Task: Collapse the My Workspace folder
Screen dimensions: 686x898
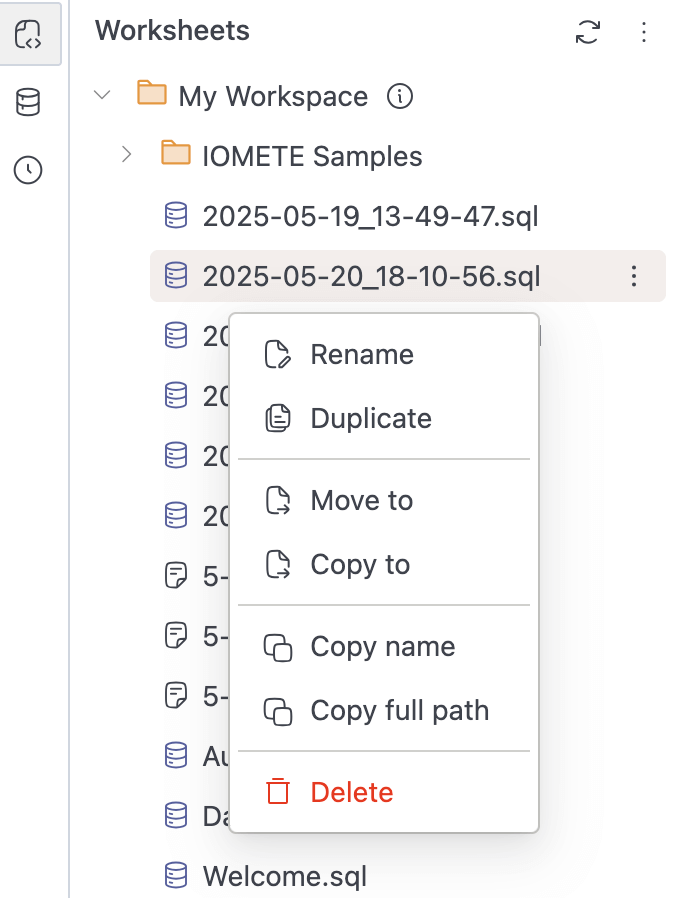Action: 102,94
